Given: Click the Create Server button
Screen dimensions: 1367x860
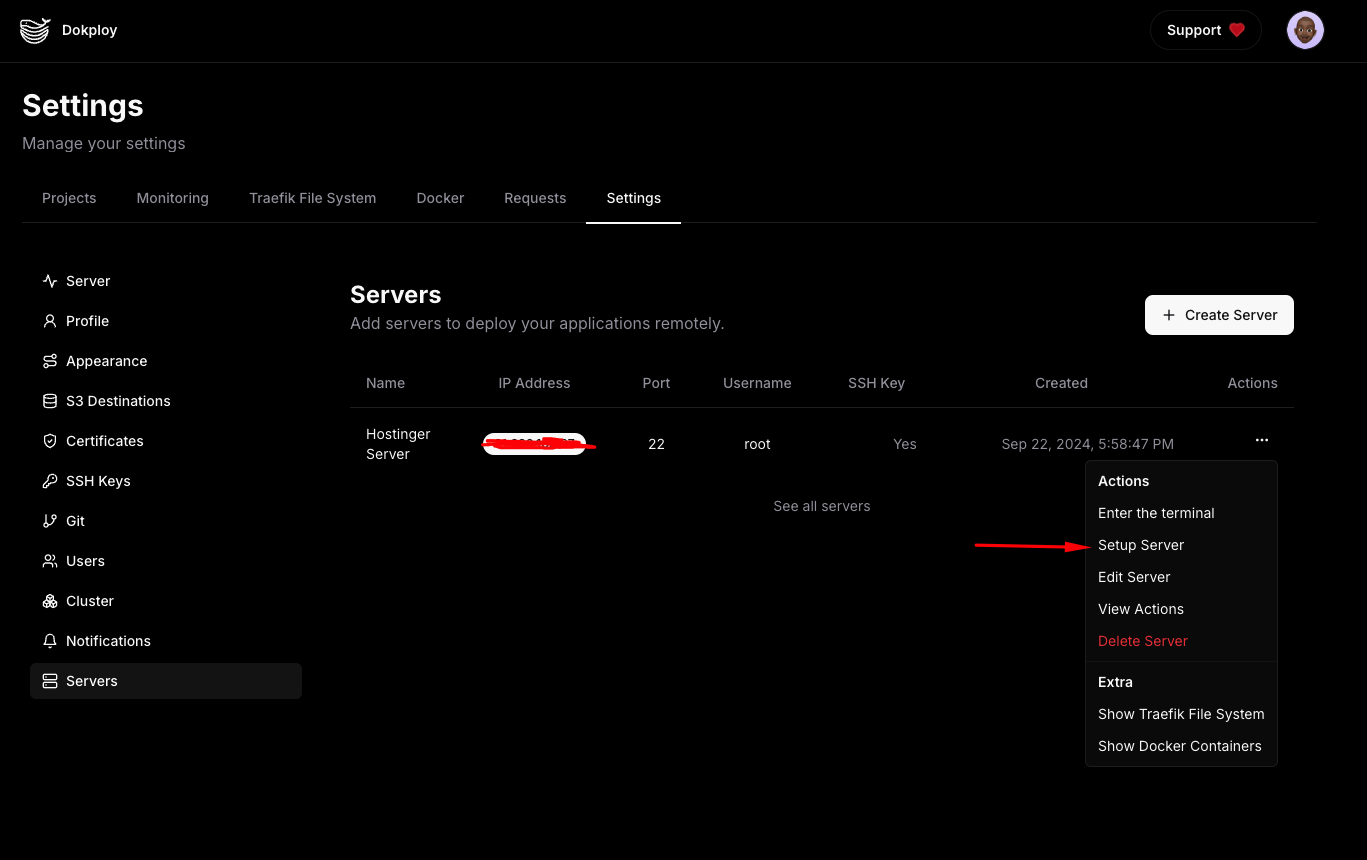Looking at the screenshot, I should (x=1218, y=315).
